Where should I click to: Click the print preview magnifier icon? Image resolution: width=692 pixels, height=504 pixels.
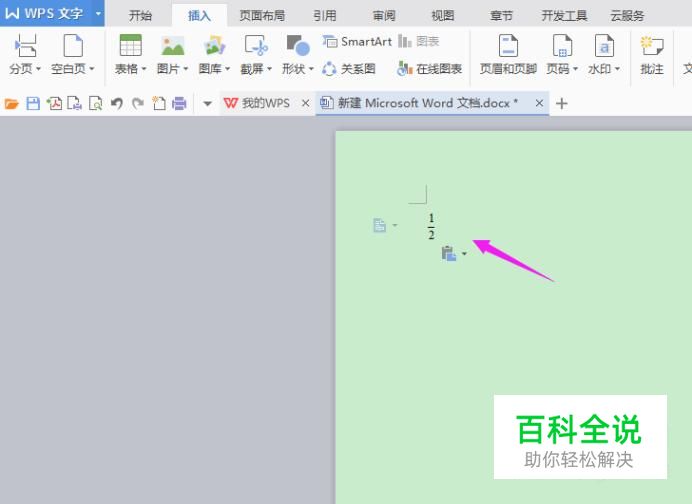tap(96, 104)
